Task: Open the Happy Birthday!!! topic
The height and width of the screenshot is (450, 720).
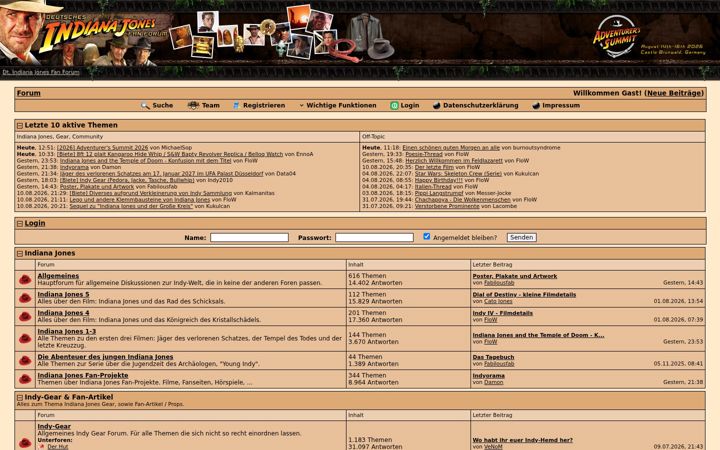Action: point(439,180)
